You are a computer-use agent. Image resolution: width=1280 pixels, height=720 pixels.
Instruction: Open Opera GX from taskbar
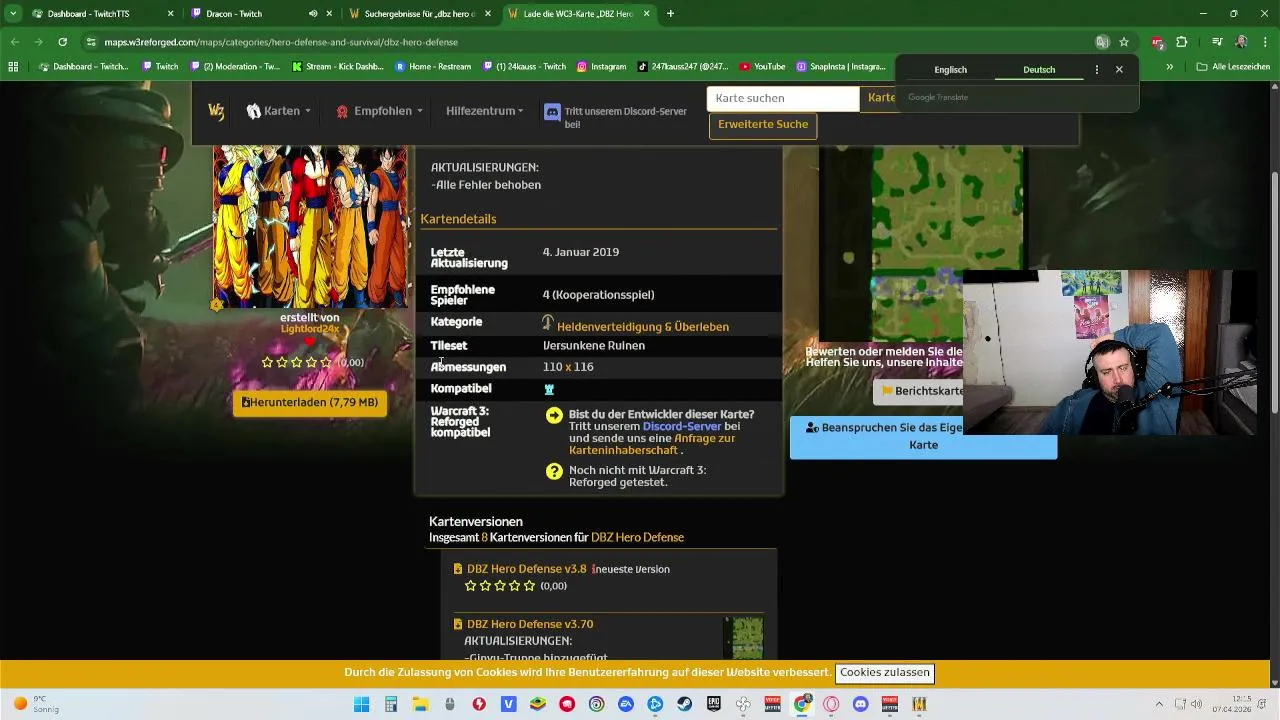[x=831, y=704]
